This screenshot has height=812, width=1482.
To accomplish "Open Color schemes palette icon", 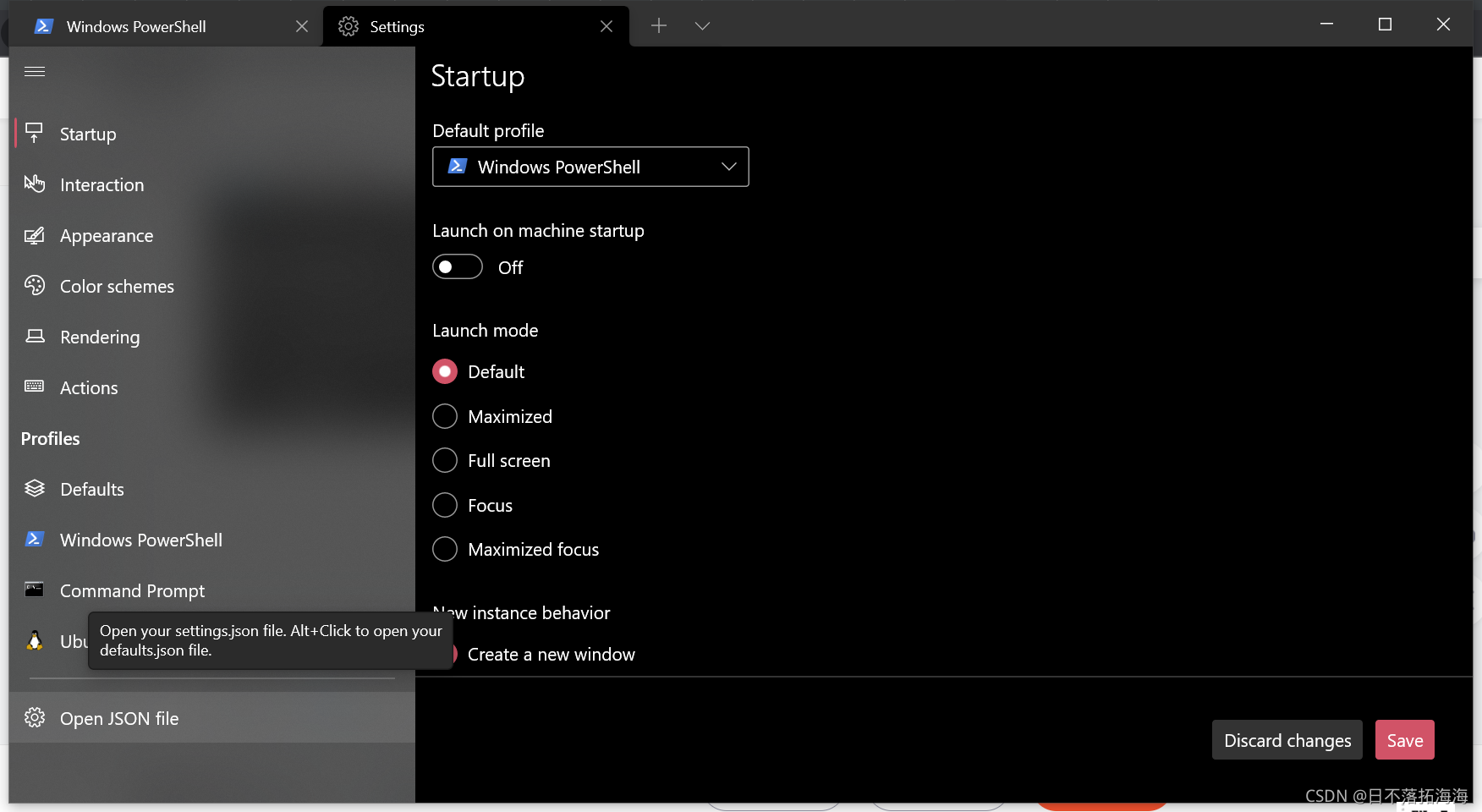I will 35,286.
